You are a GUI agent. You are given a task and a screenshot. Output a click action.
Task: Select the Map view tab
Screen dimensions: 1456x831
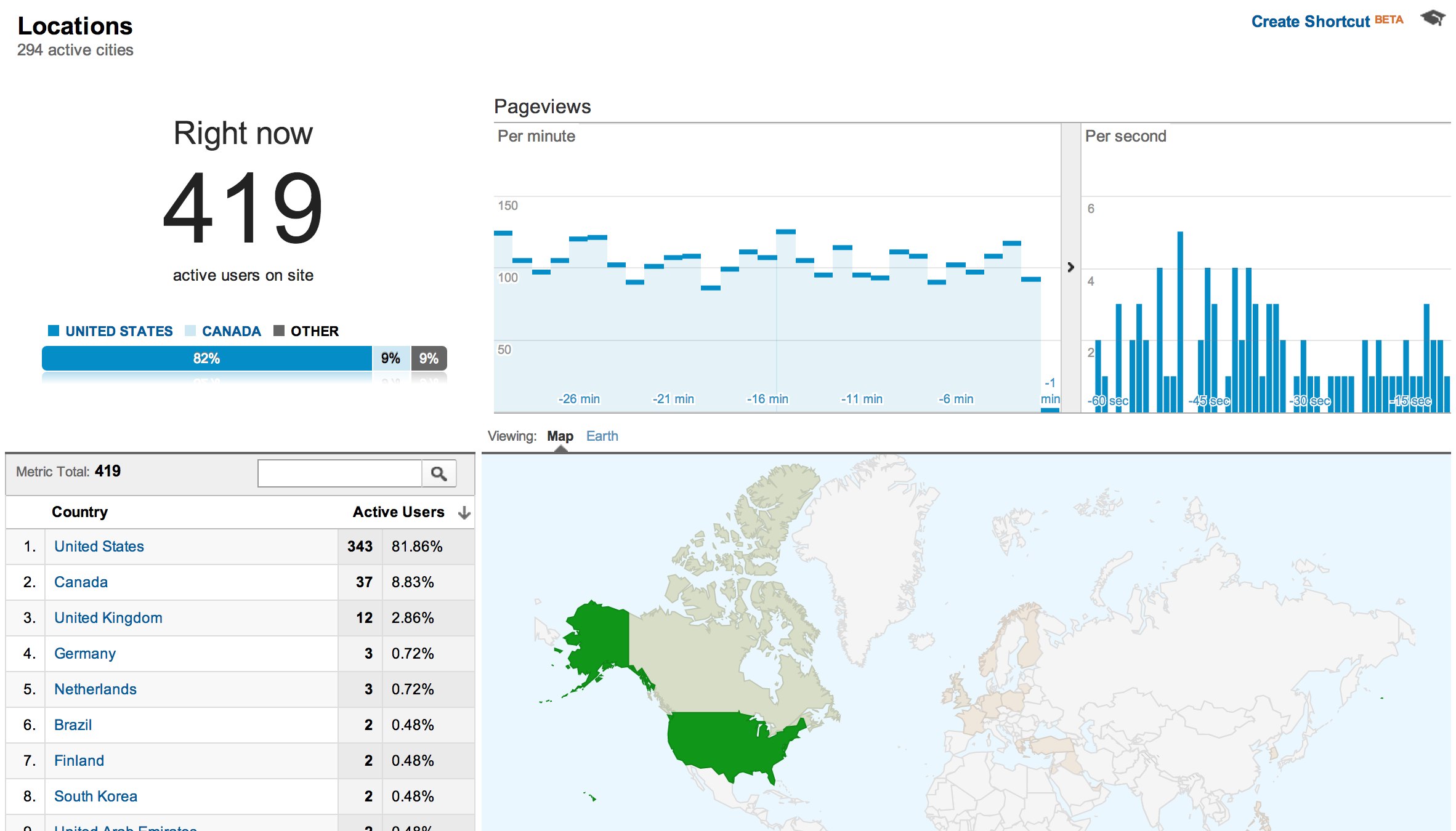coord(560,436)
